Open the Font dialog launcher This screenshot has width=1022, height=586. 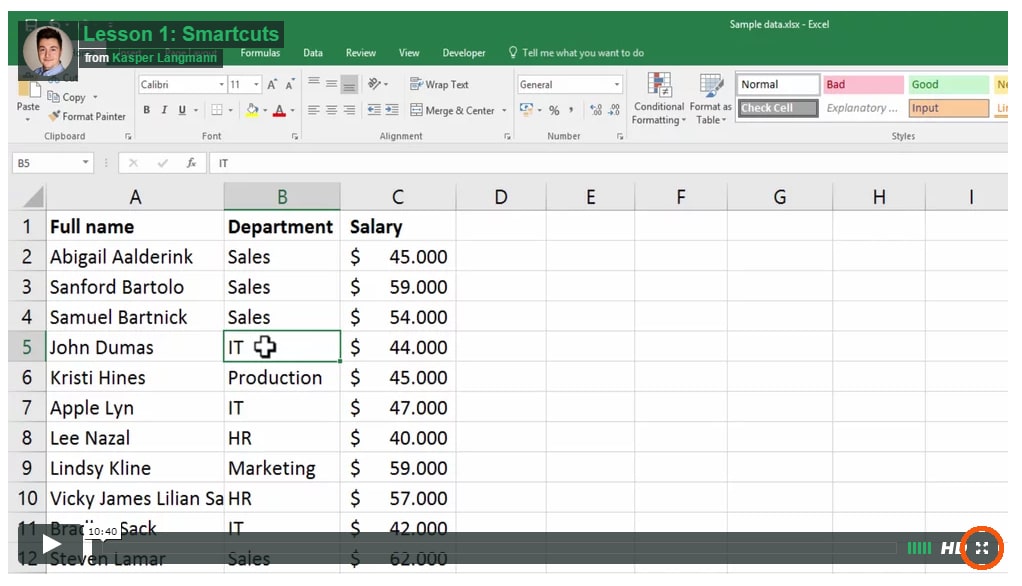click(295, 136)
